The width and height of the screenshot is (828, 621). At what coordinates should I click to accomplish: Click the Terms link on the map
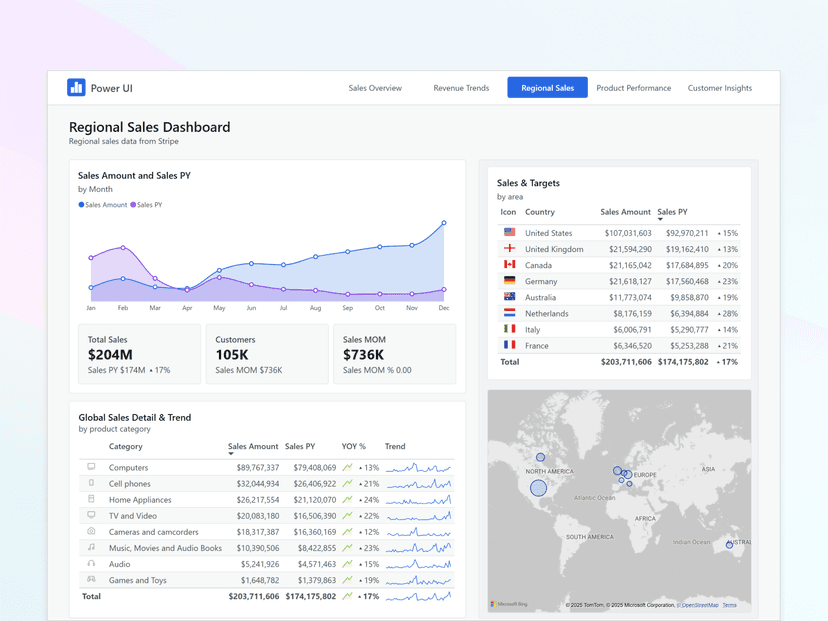click(729, 605)
